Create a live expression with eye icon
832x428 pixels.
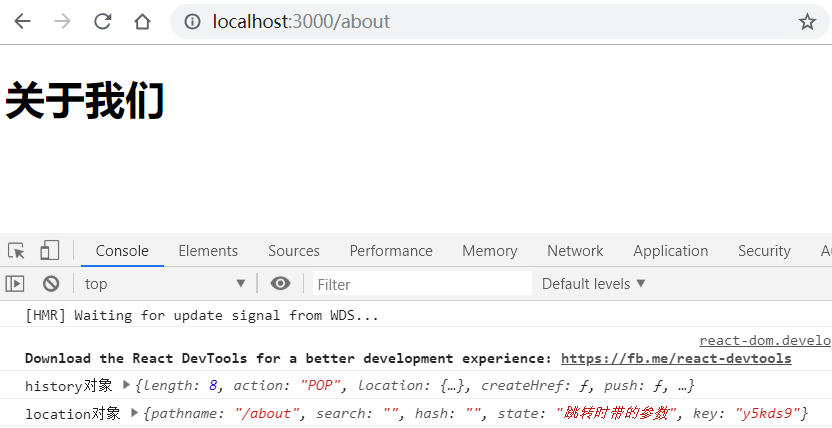point(280,283)
